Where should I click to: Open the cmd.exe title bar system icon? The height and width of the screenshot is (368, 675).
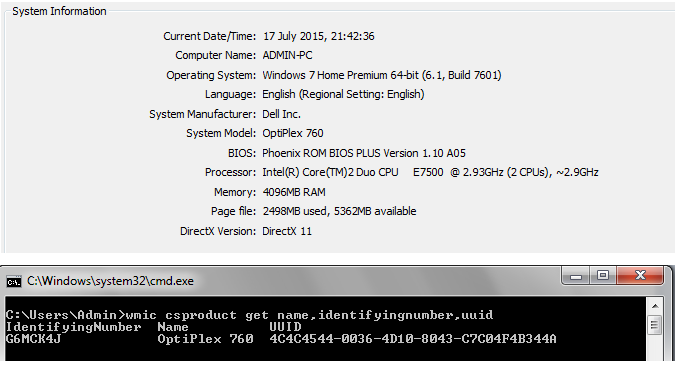[x=14, y=282]
